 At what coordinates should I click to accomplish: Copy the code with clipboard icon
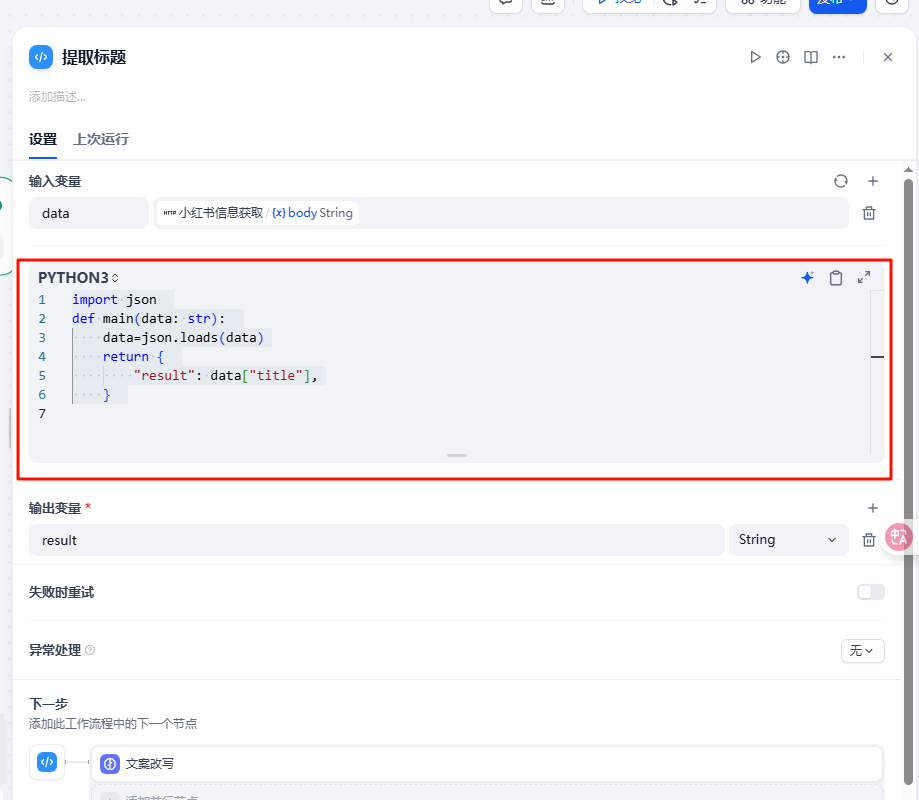(836, 278)
